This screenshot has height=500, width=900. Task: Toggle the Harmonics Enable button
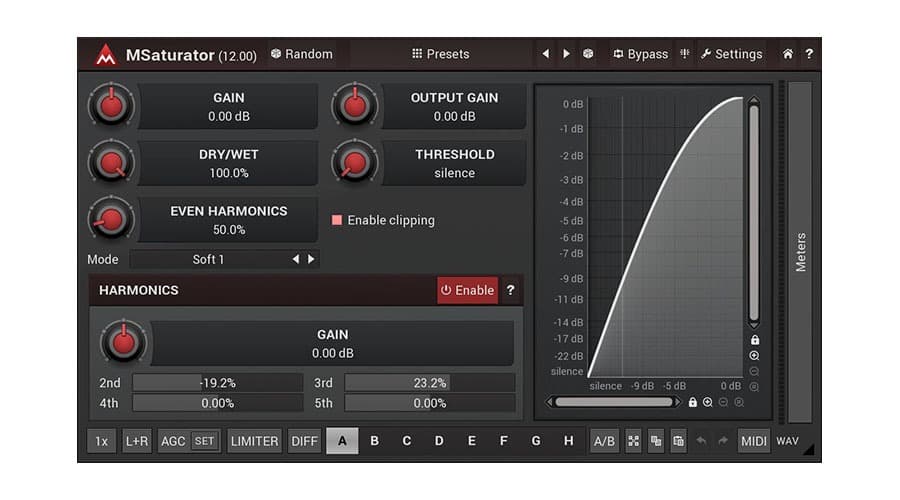point(468,290)
